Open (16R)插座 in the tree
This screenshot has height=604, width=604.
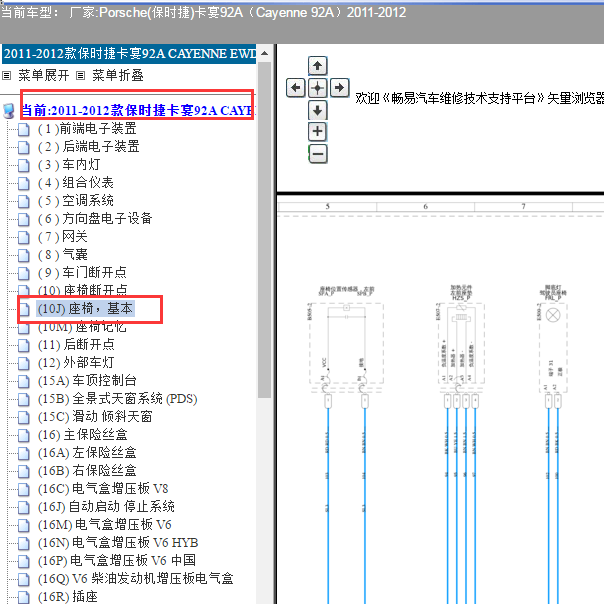67,596
